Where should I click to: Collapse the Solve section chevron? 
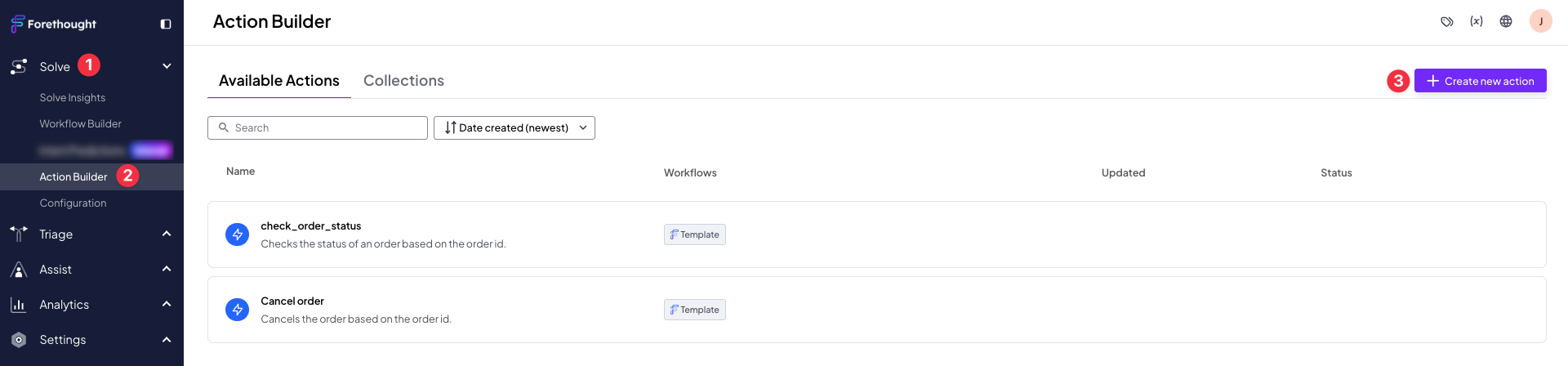click(x=167, y=66)
